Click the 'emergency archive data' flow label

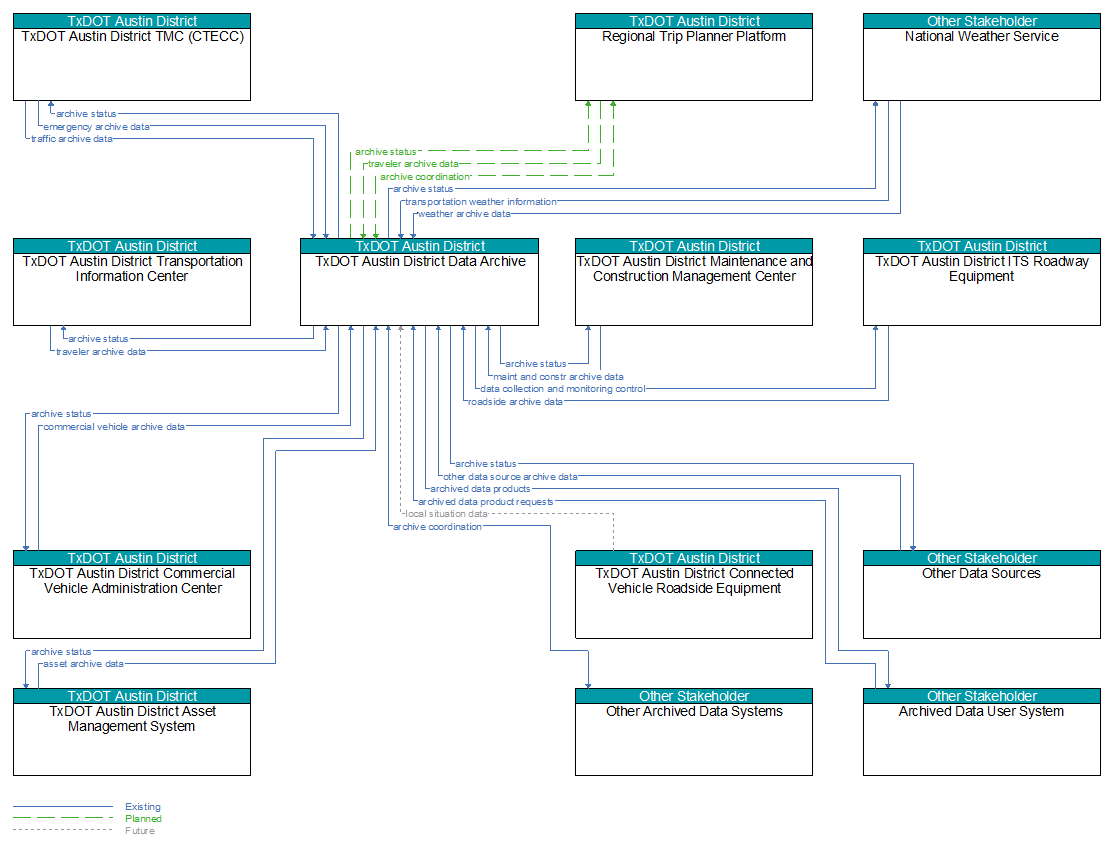(x=96, y=127)
